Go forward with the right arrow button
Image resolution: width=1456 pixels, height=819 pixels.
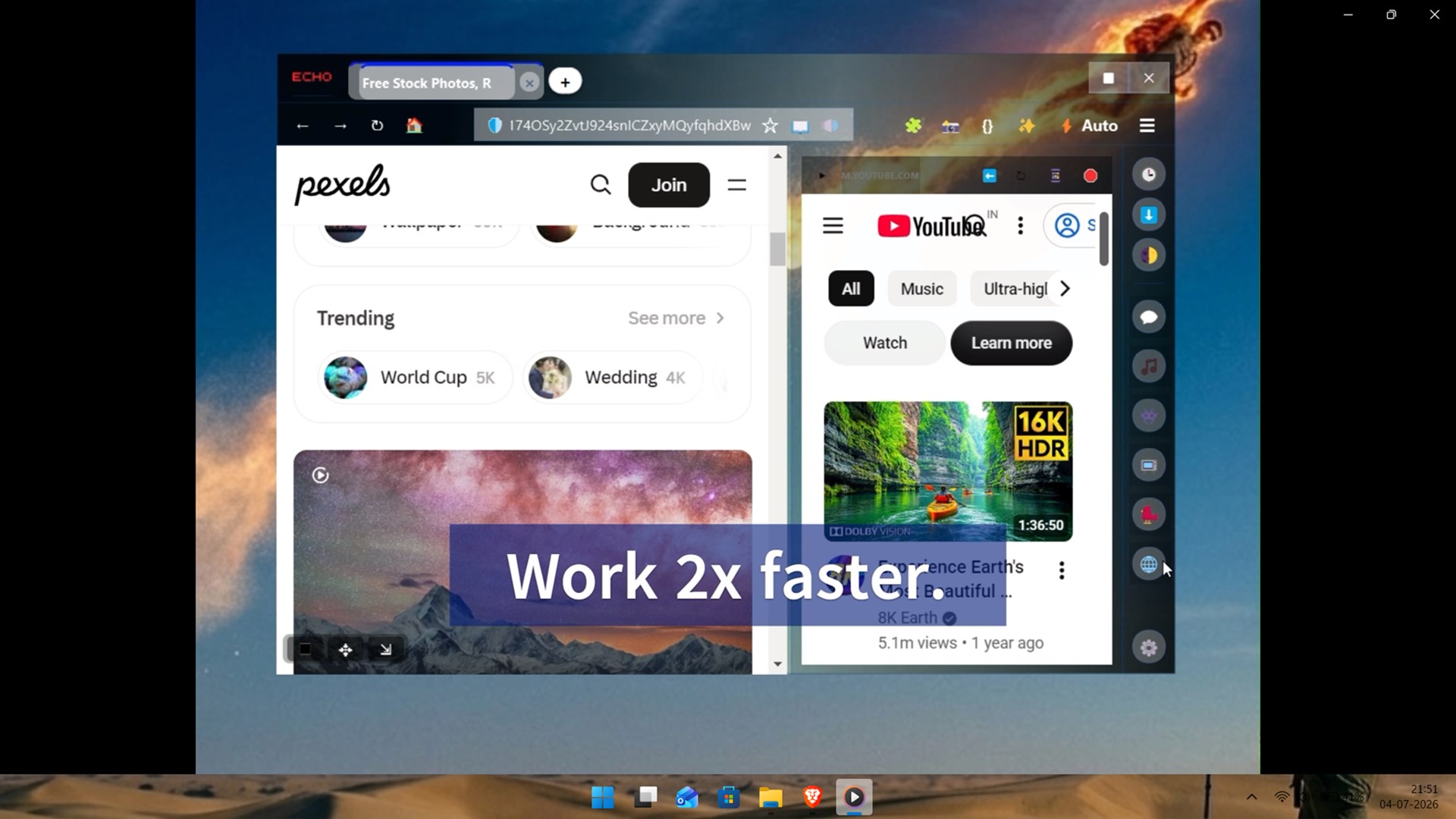tap(340, 126)
